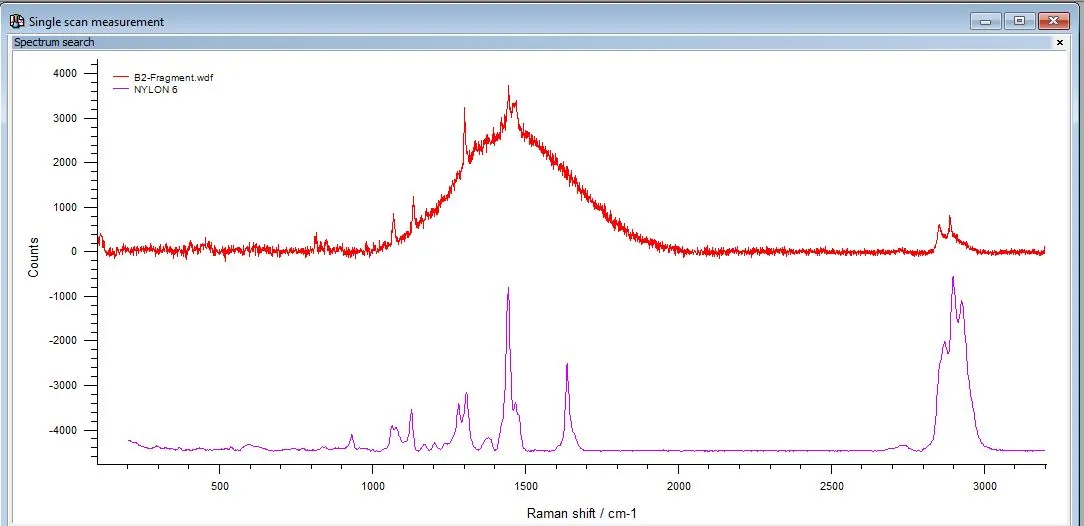Click the Single scan measurement title bar
Viewport: 1084px width, 526px height.
click(484, 21)
